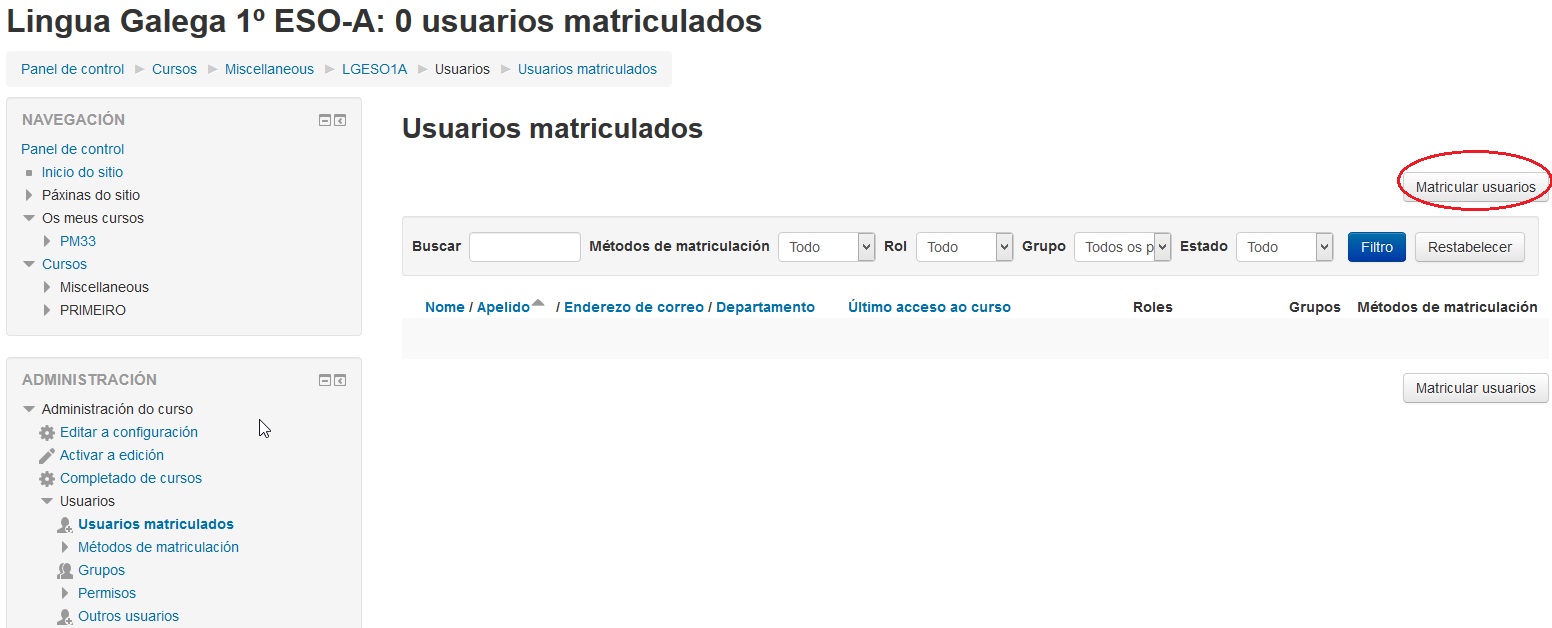Screen dimensions: 1552x628
Task: Click the Miscellaneous breadcrumb link
Action: pos(269,69)
